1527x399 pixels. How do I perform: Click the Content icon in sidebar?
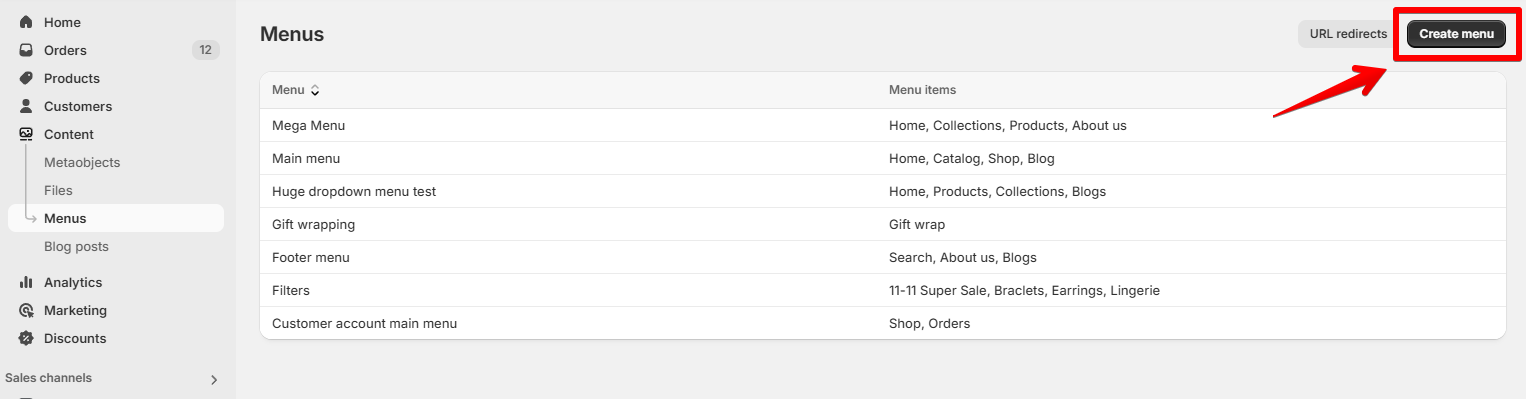[26, 134]
